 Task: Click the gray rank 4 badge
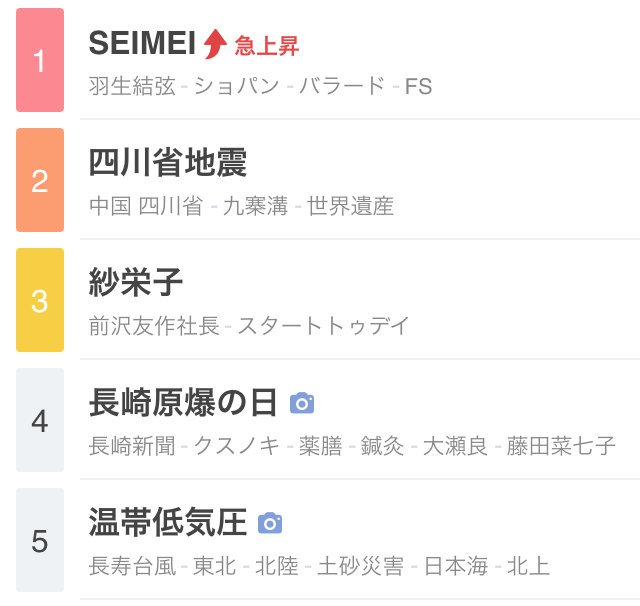(x=40, y=420)
